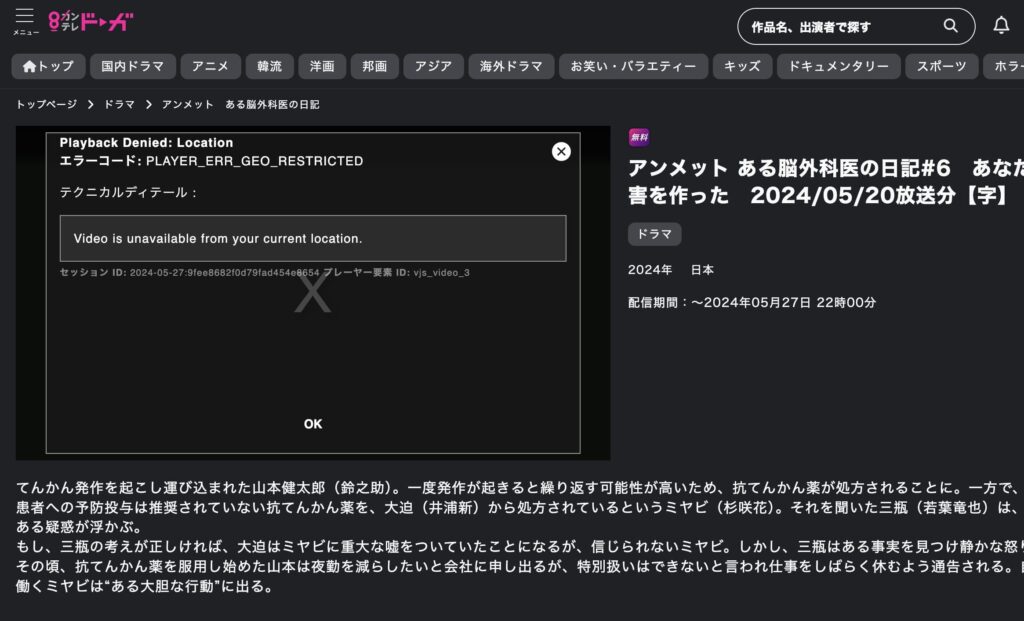The width and height of the screenshot is (1024, 621).
Task: Click ドラマ breadcrumb link
Action: pyautogui.click(x=119, y=104)
